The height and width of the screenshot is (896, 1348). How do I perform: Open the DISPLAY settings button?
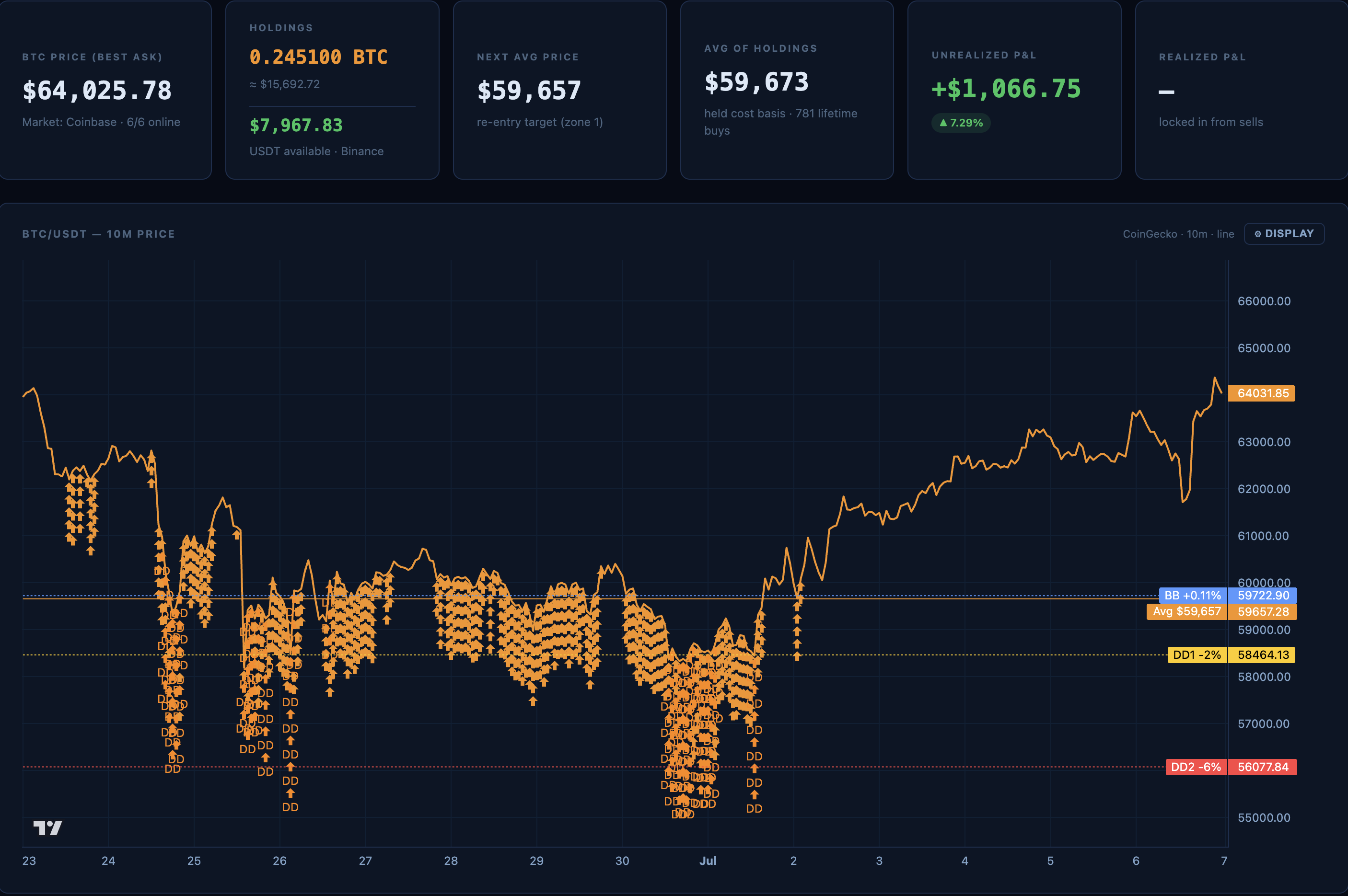(1284, 234)
